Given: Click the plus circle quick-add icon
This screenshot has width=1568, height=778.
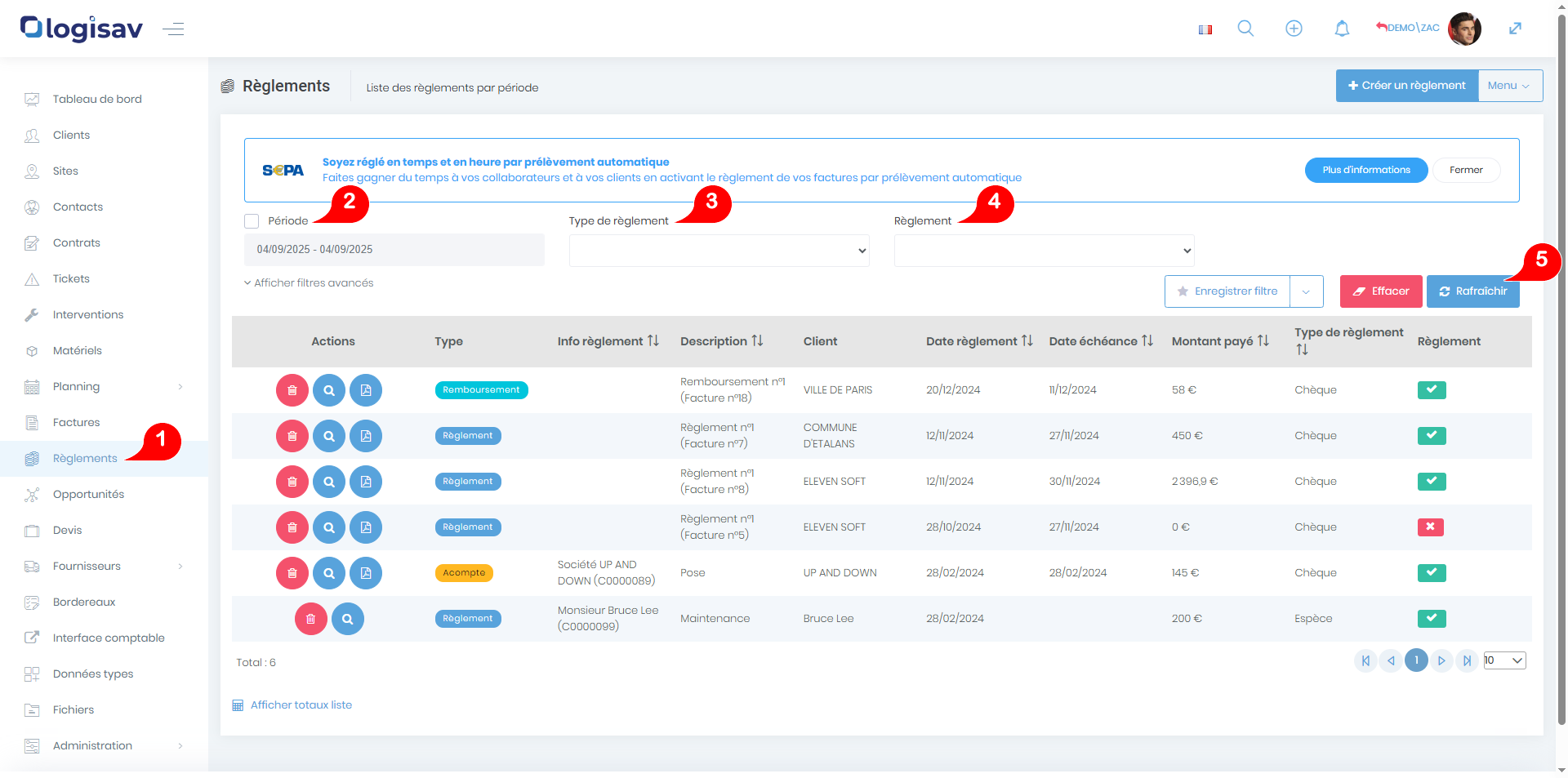Looking at the screenshot, I should [x=1294, y=29].
